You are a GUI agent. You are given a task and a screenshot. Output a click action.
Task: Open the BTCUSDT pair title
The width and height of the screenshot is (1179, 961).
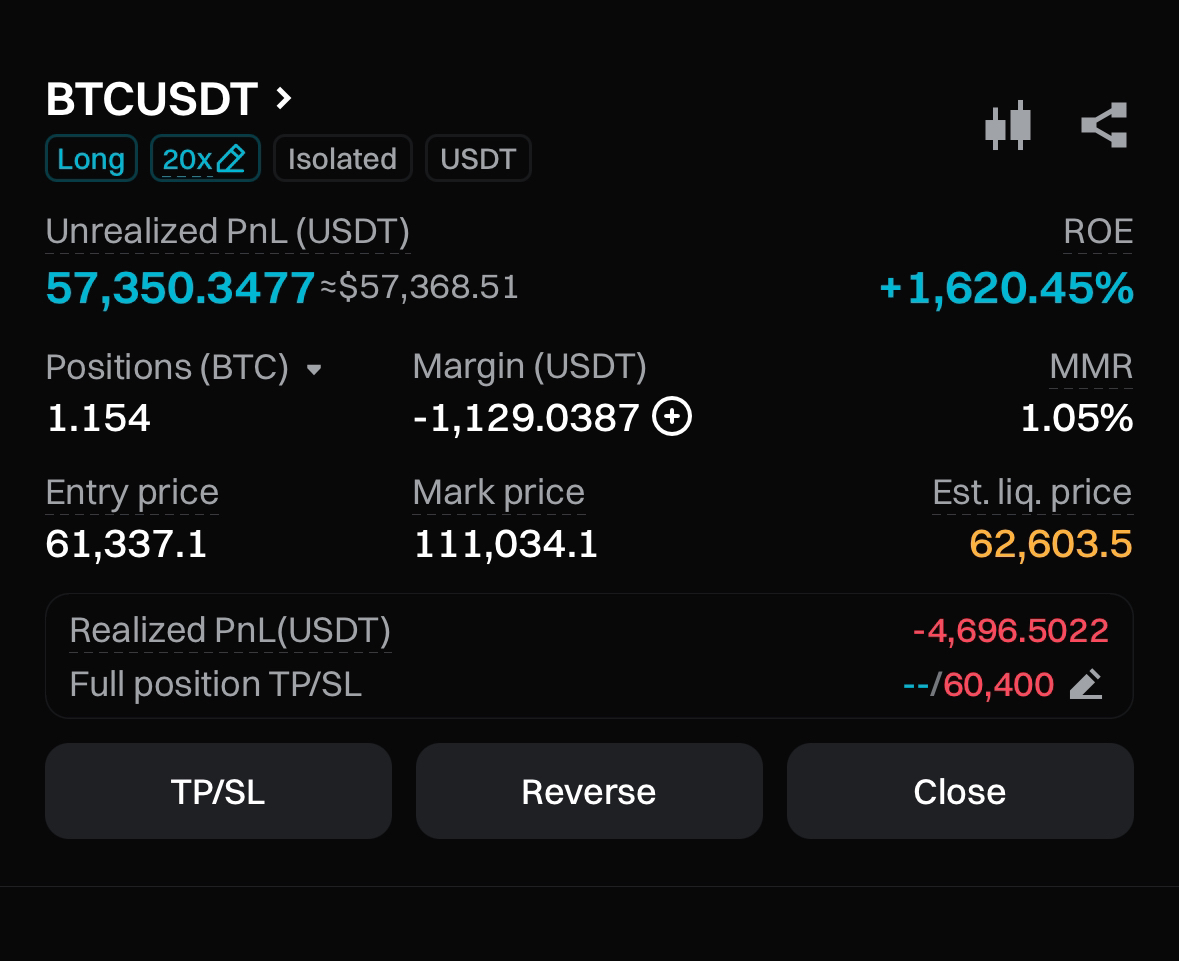pyautogui.click(x=152, y=99)
